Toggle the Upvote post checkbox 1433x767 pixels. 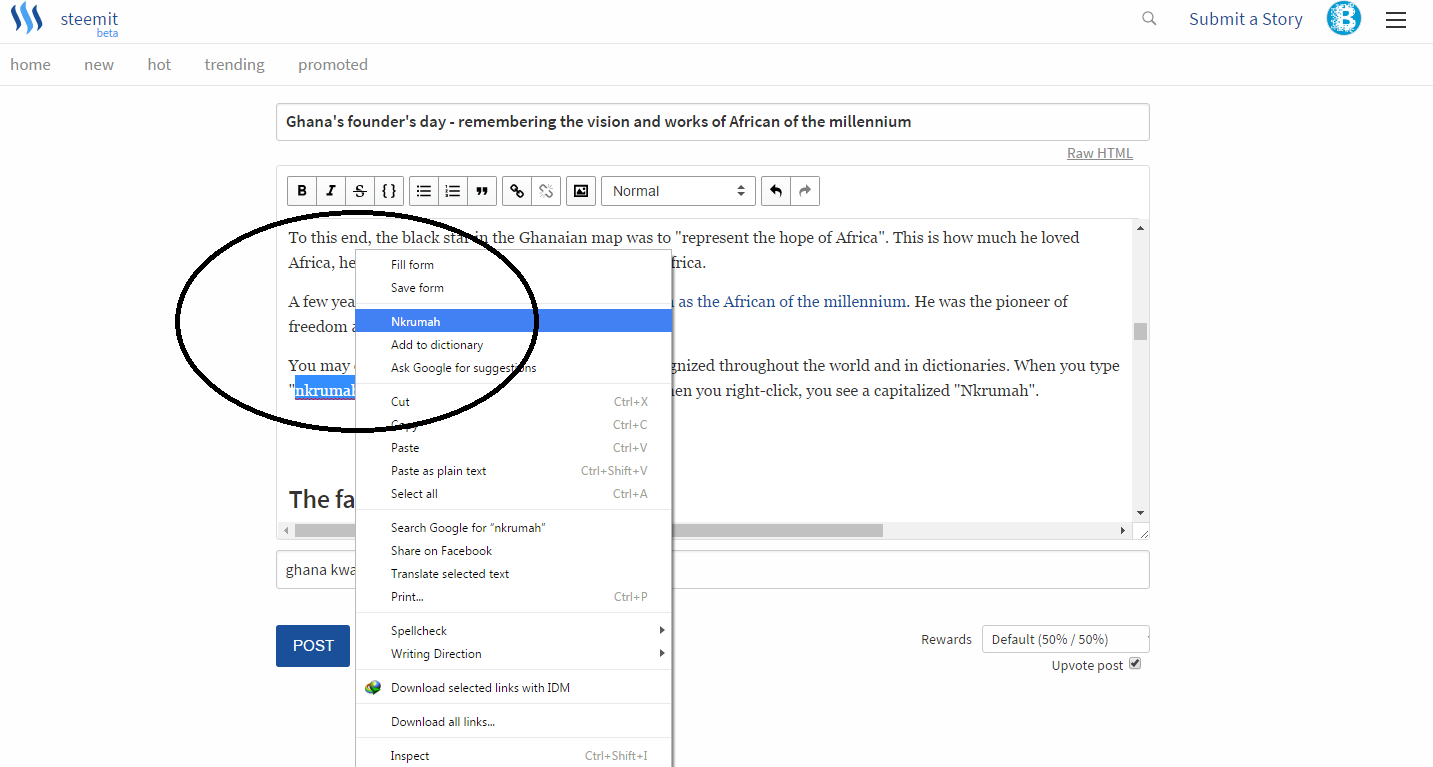click(x=1135, y=663)
